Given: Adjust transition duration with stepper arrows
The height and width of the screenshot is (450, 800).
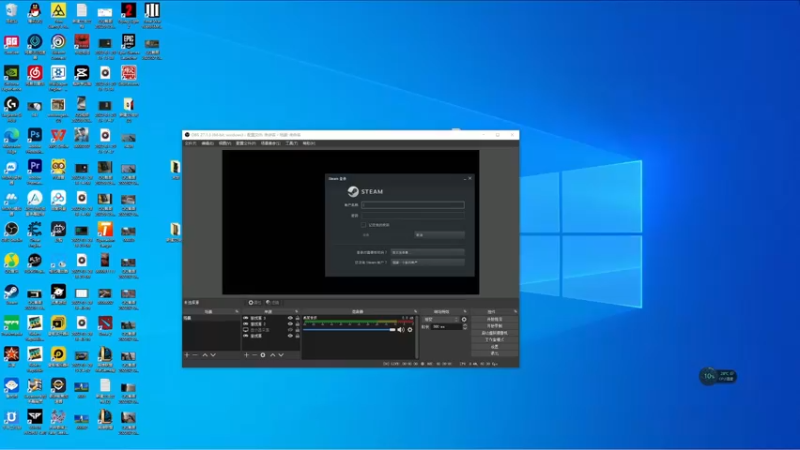Looking at the screenshot, I should [465, 327].
